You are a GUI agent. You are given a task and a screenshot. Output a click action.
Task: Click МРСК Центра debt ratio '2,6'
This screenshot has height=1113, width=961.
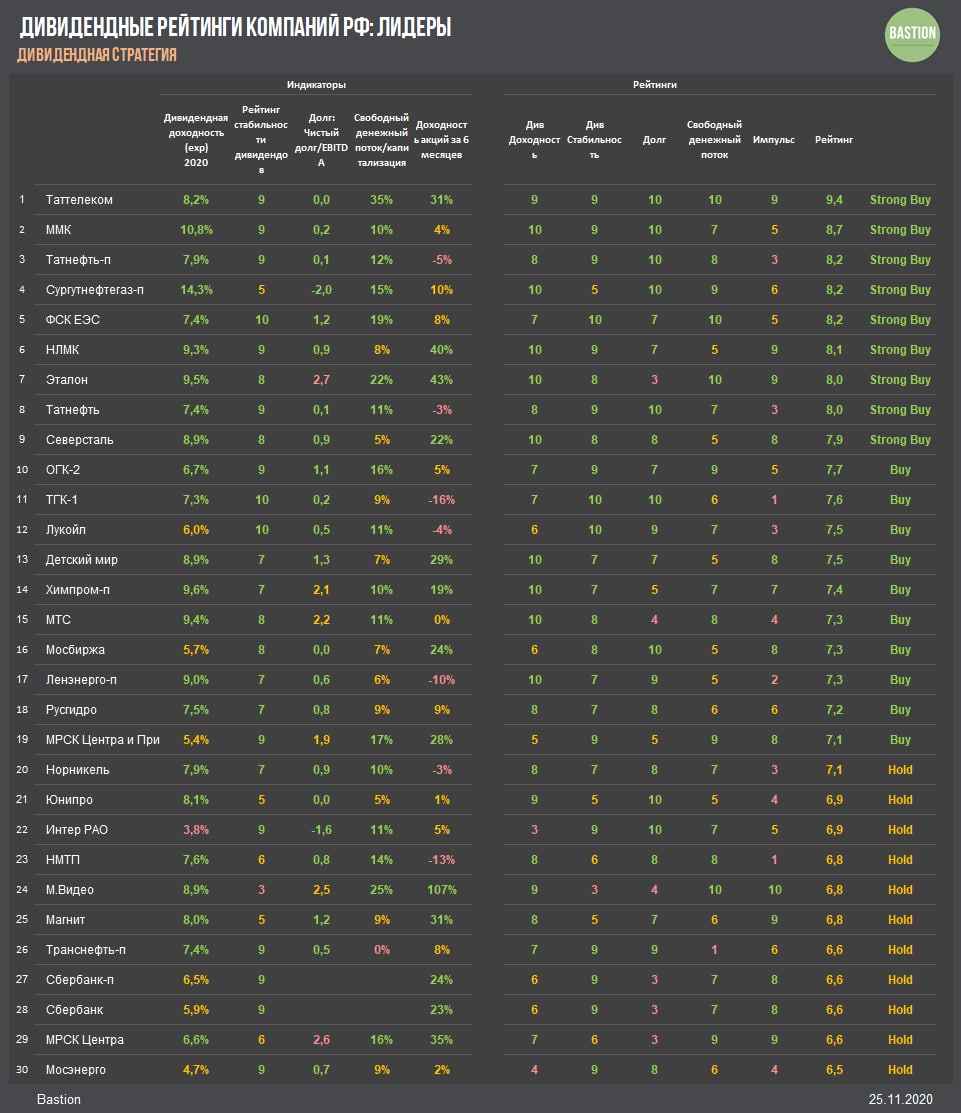321,1040
